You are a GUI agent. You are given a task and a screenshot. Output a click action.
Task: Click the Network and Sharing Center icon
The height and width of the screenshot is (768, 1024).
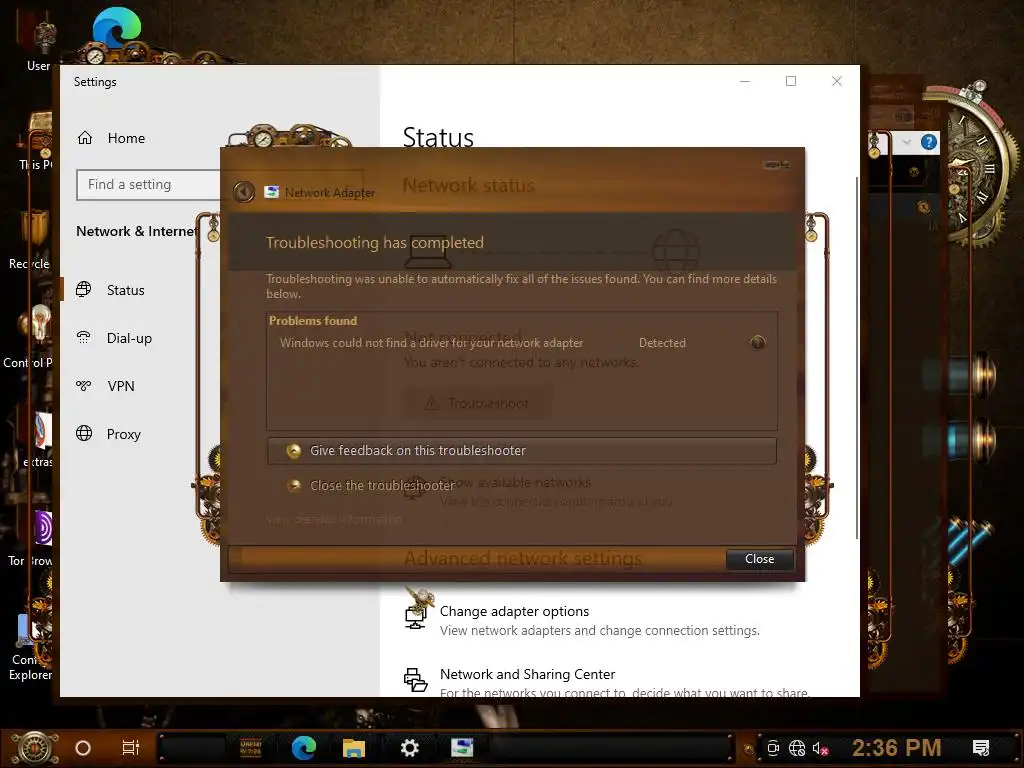pyautogui.click(x=415, y=679)
